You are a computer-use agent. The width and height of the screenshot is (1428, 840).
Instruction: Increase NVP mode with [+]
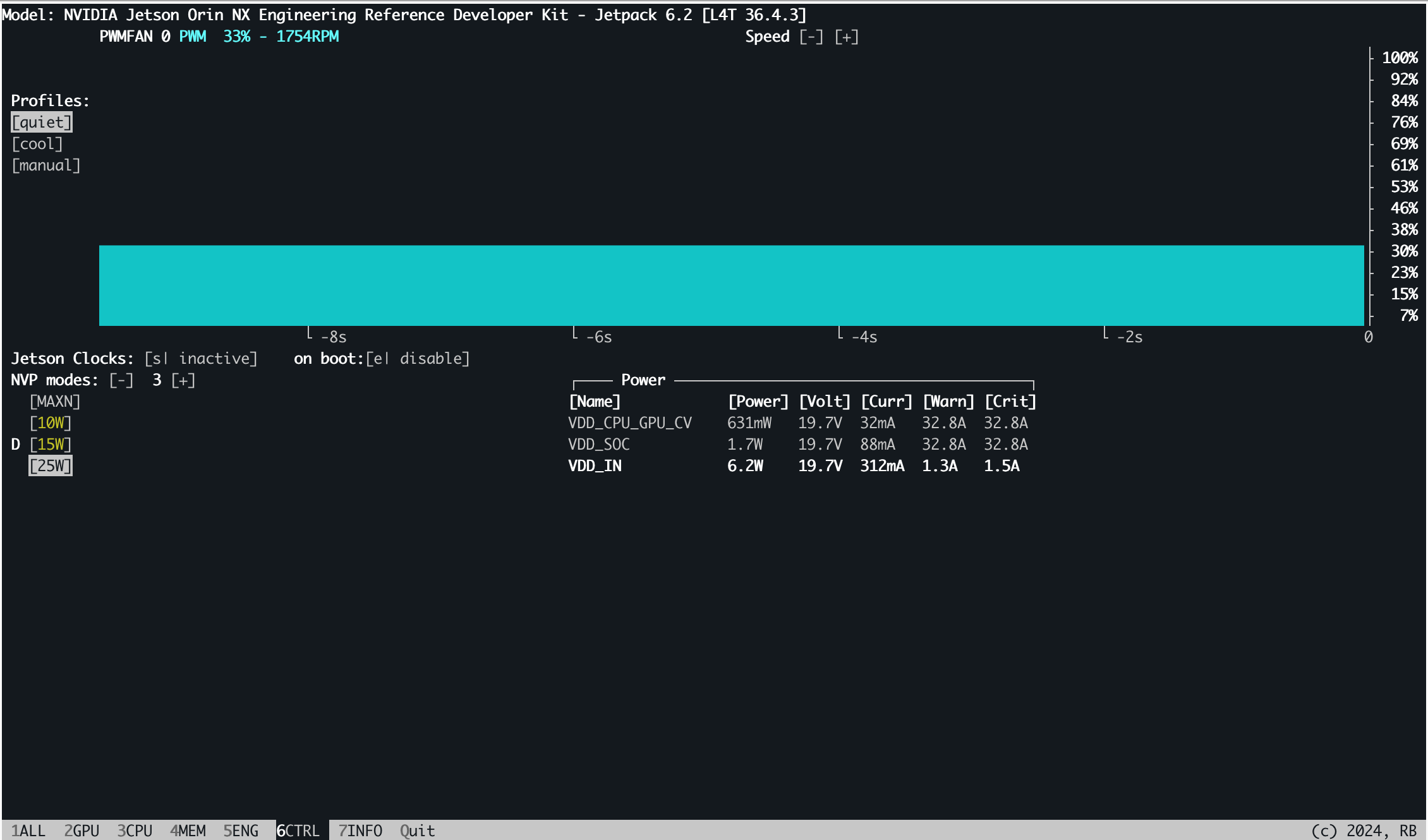point(183,380)
